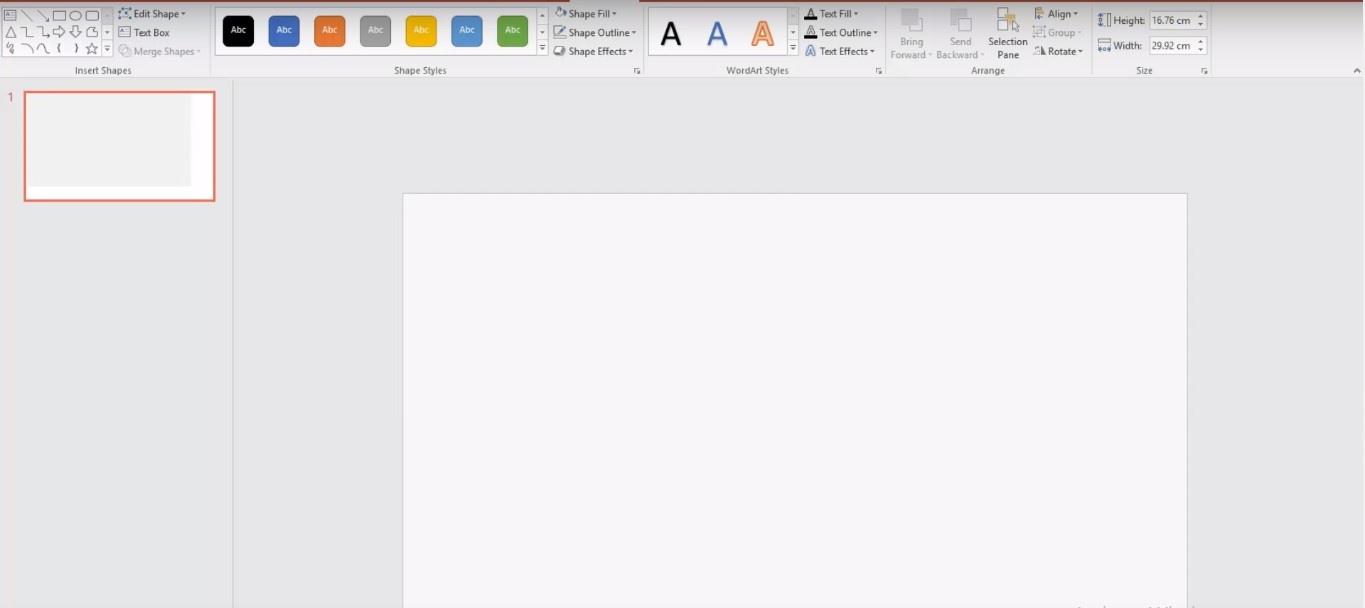The width and height of the screenshot is (1365, 608).
Task: Open the Shape Fill dropdown
Action: coord(586,14)
